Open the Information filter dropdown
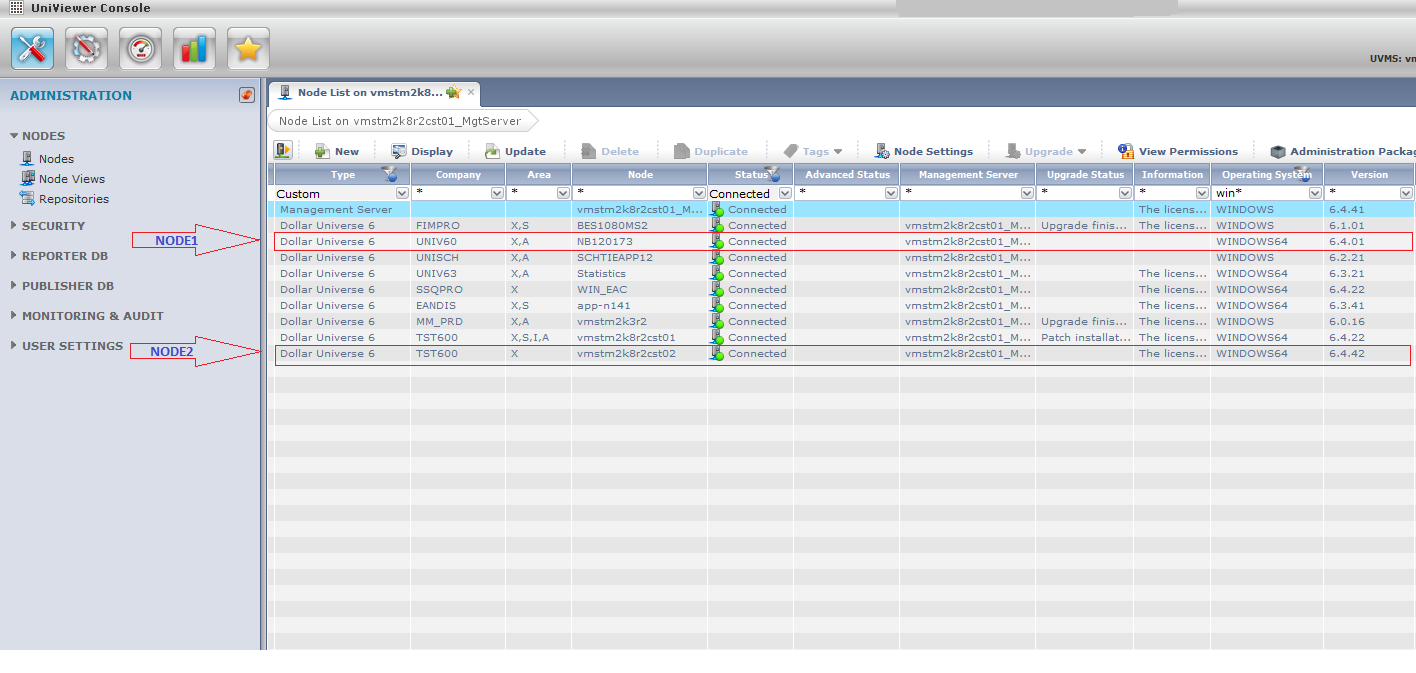1416x673 pixels. (x=1203, y=193)
